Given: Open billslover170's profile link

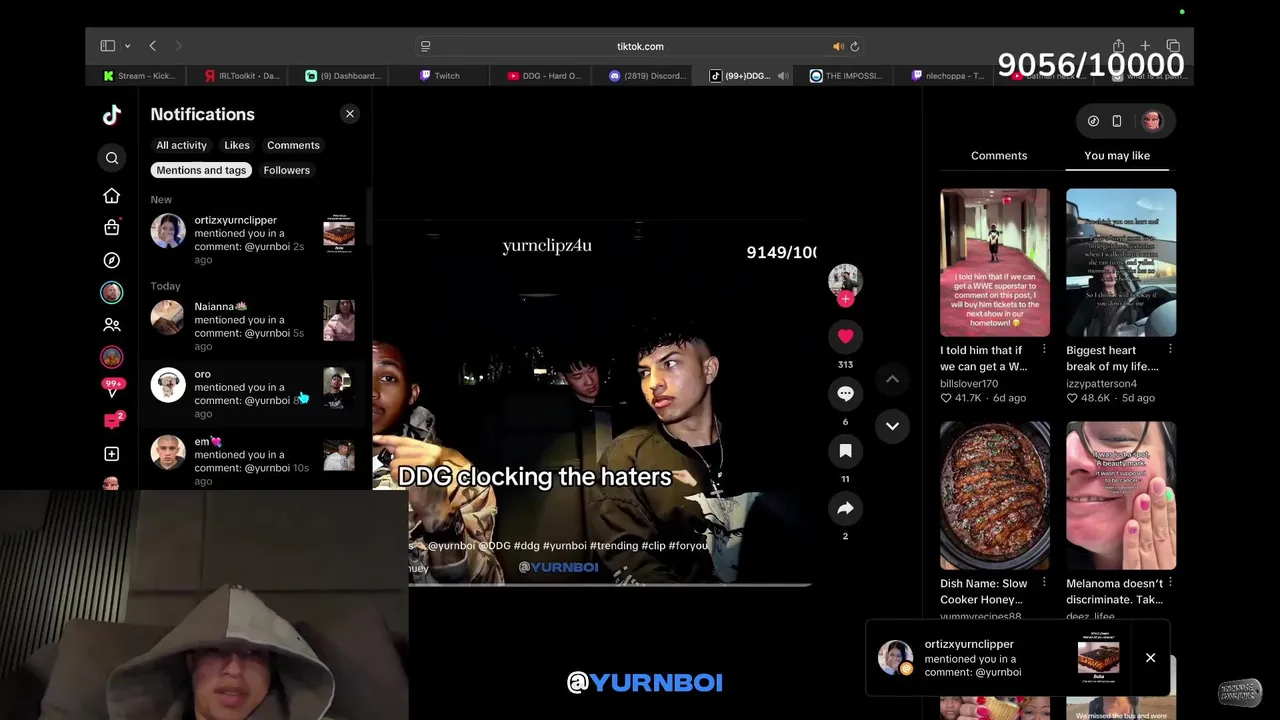Looking at the screenshot, I should pos(969,384).
